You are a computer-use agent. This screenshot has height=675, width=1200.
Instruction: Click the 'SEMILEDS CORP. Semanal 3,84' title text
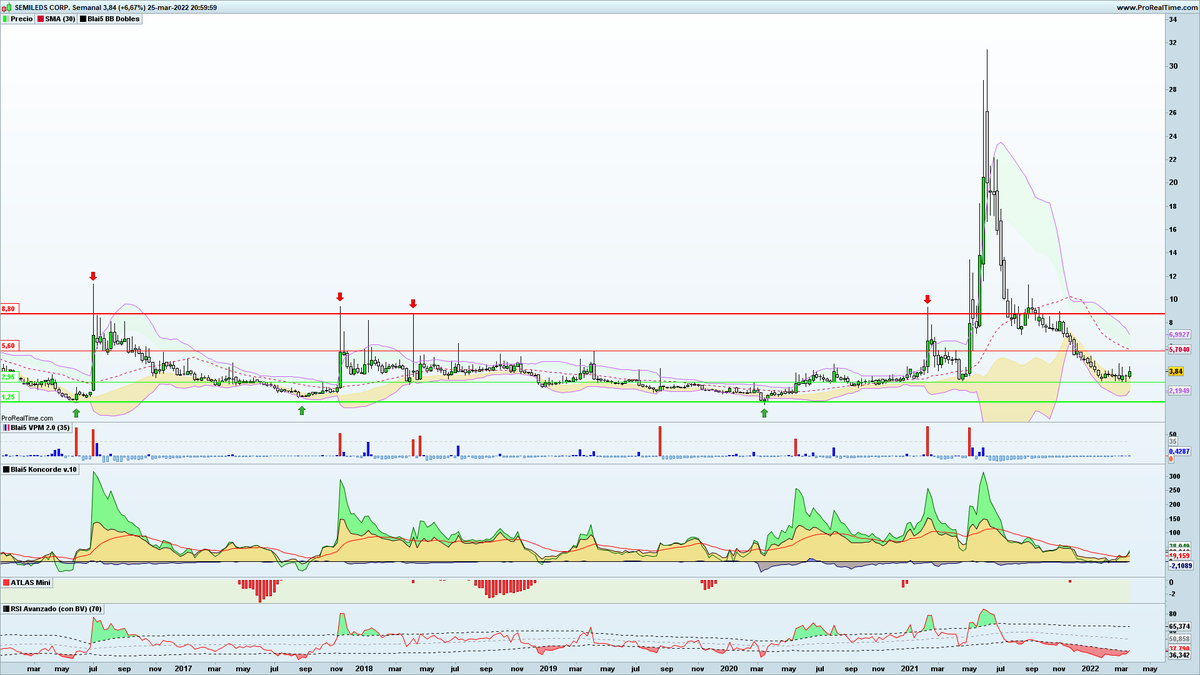coord(65,7)
